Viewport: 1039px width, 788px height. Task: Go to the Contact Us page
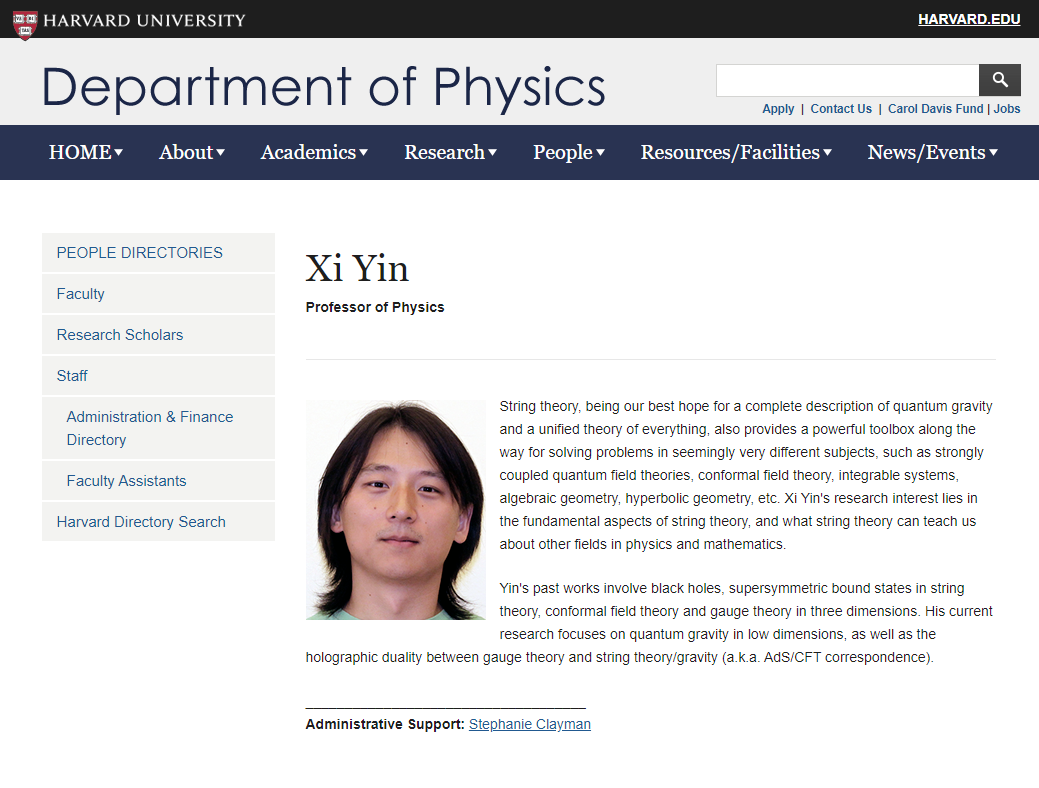[x=841, y=109]
